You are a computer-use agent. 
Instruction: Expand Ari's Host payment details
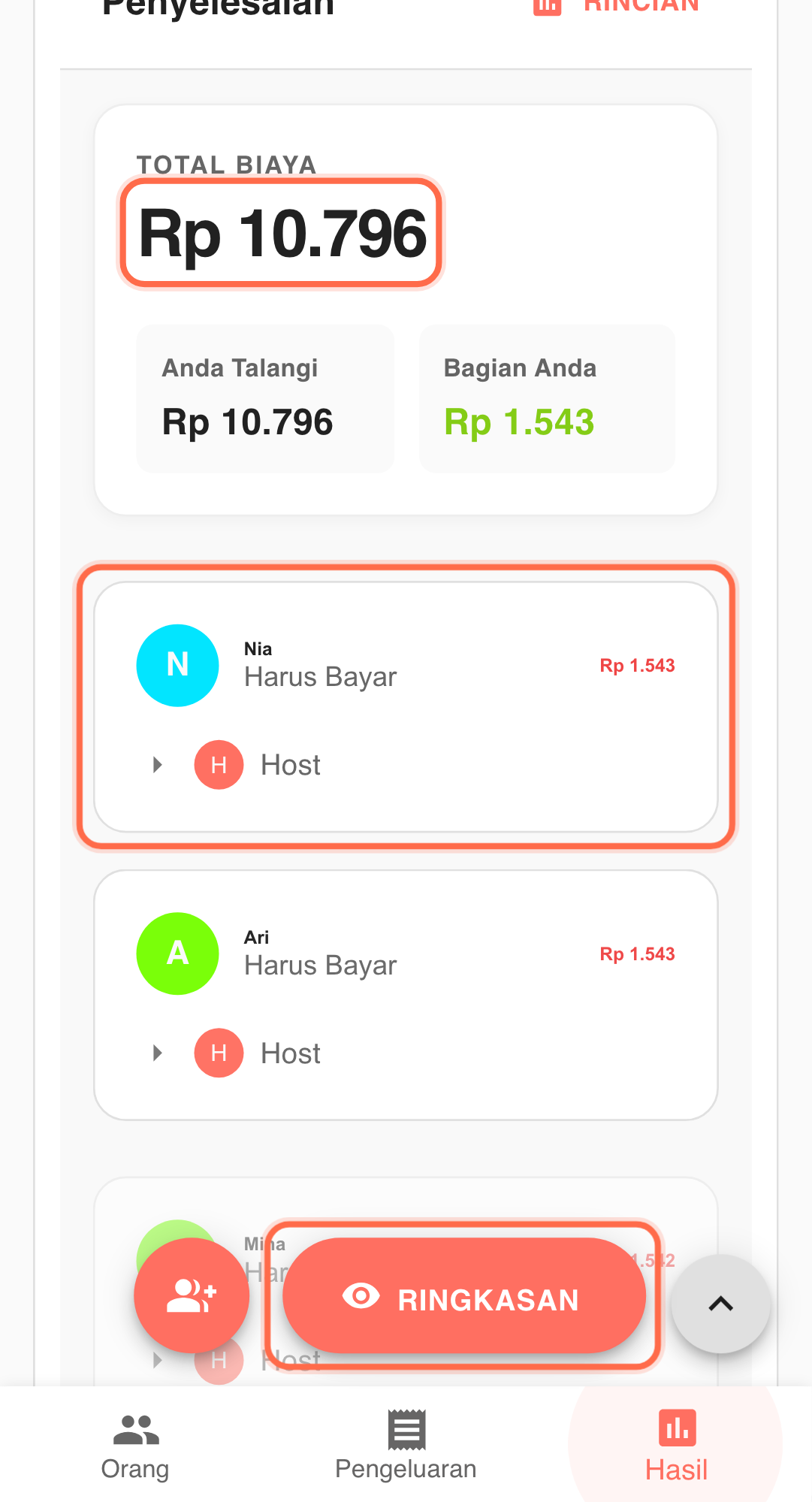[157, 1053]
